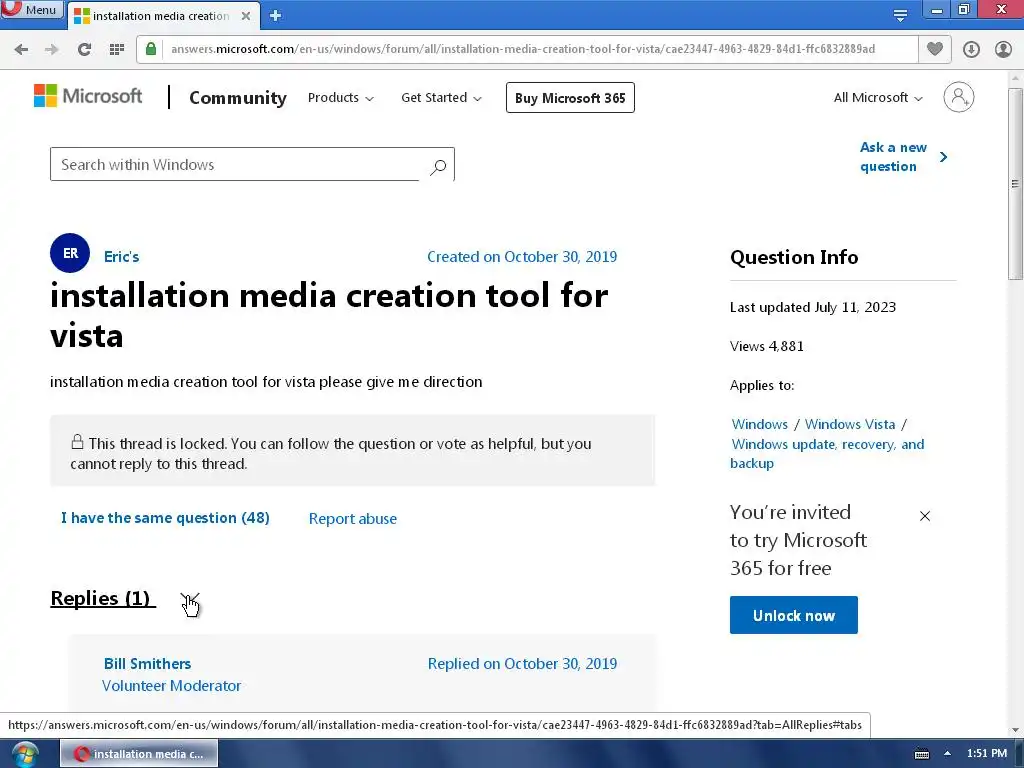Open Ask a new question link
This screenshot has width=1024, height=768.
point(903,157)
